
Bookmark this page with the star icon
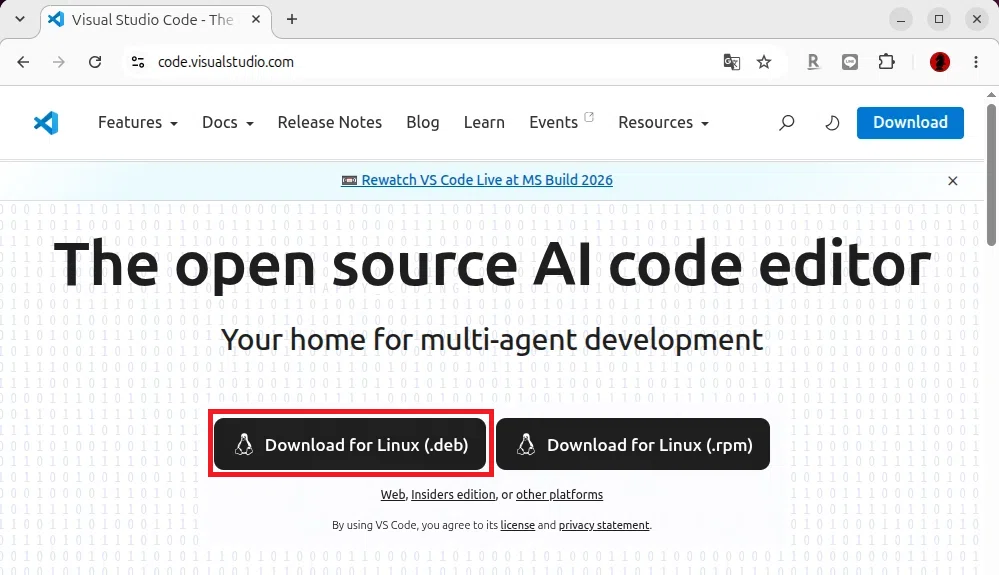tap(764, 62)
